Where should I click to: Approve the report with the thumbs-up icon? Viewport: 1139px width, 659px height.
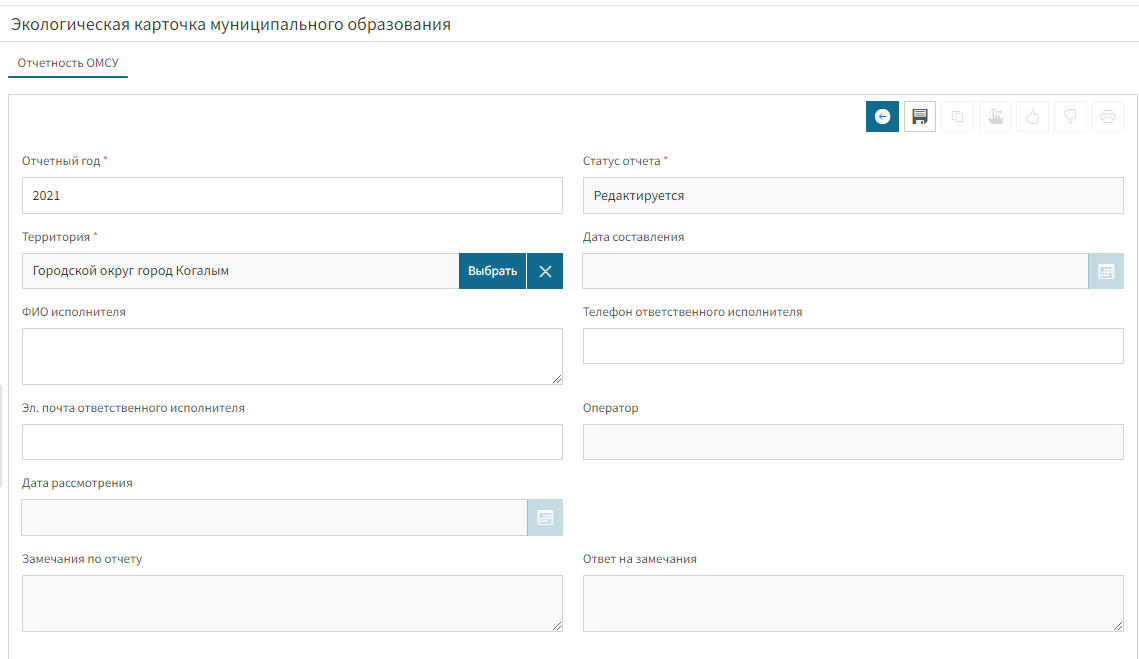1032,117
